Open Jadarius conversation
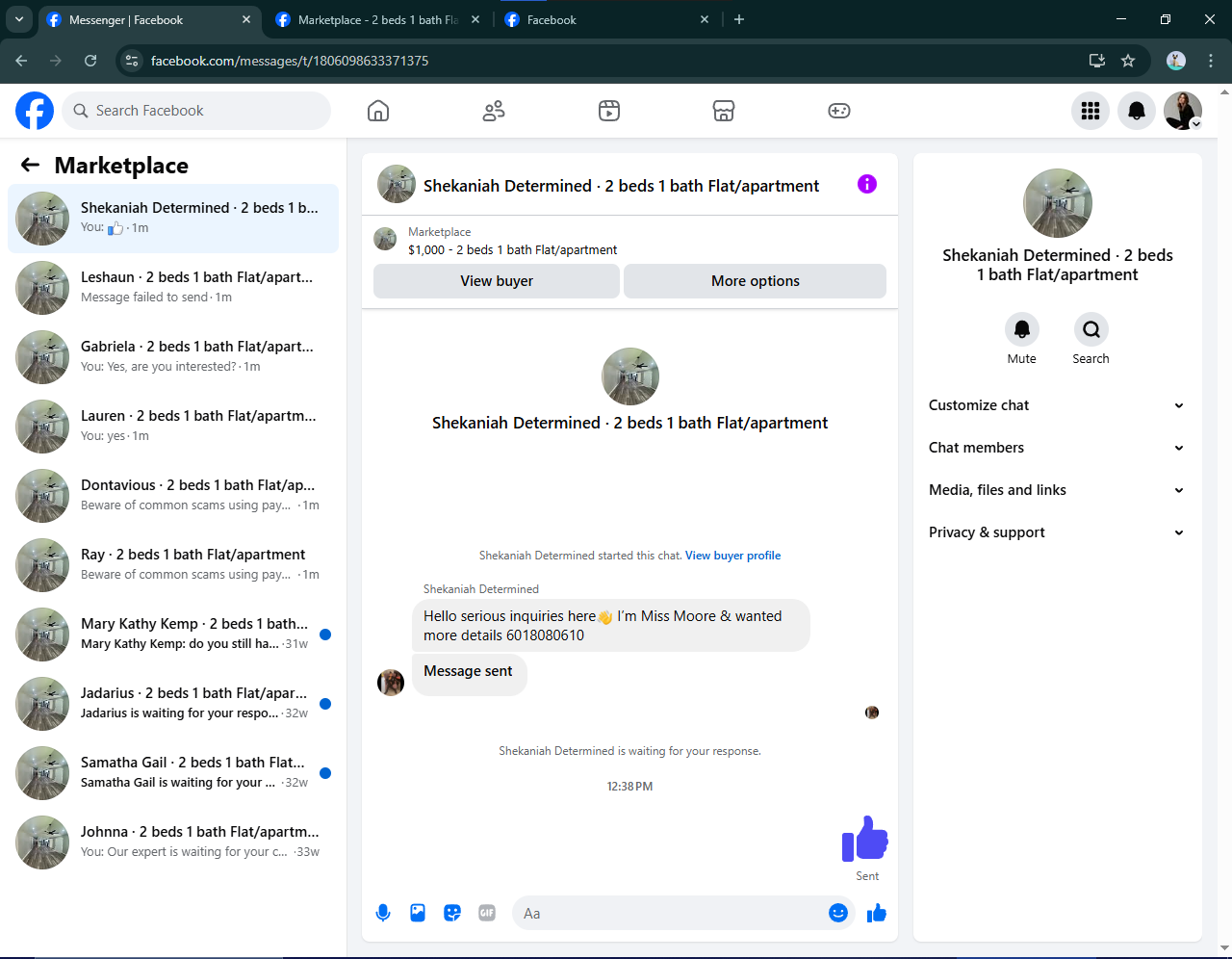Screen dimensions: 1232x959 point(173,704)
